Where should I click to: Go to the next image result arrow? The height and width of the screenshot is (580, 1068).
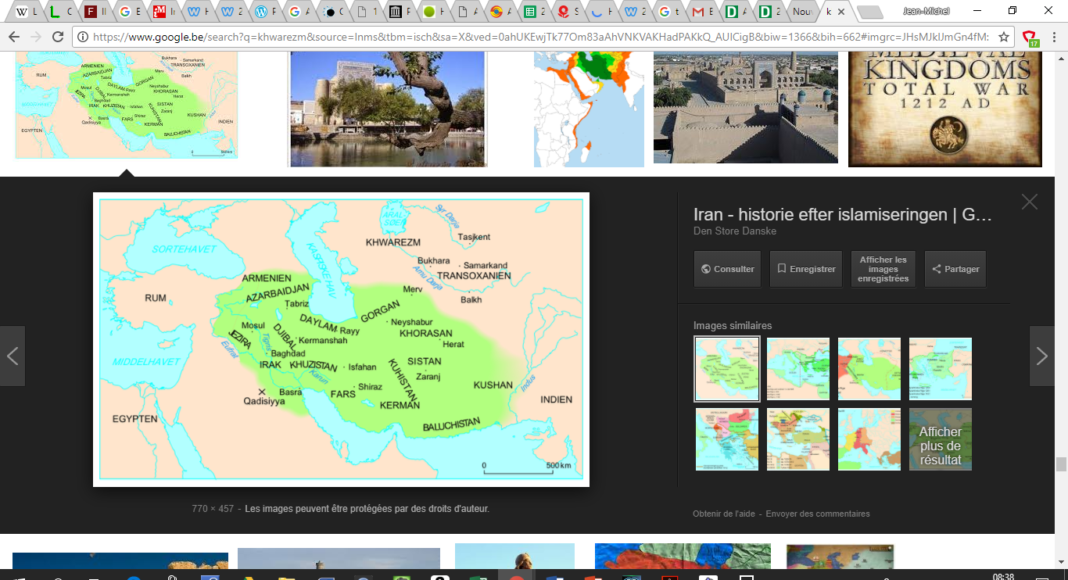click(x=1041, y=356)
